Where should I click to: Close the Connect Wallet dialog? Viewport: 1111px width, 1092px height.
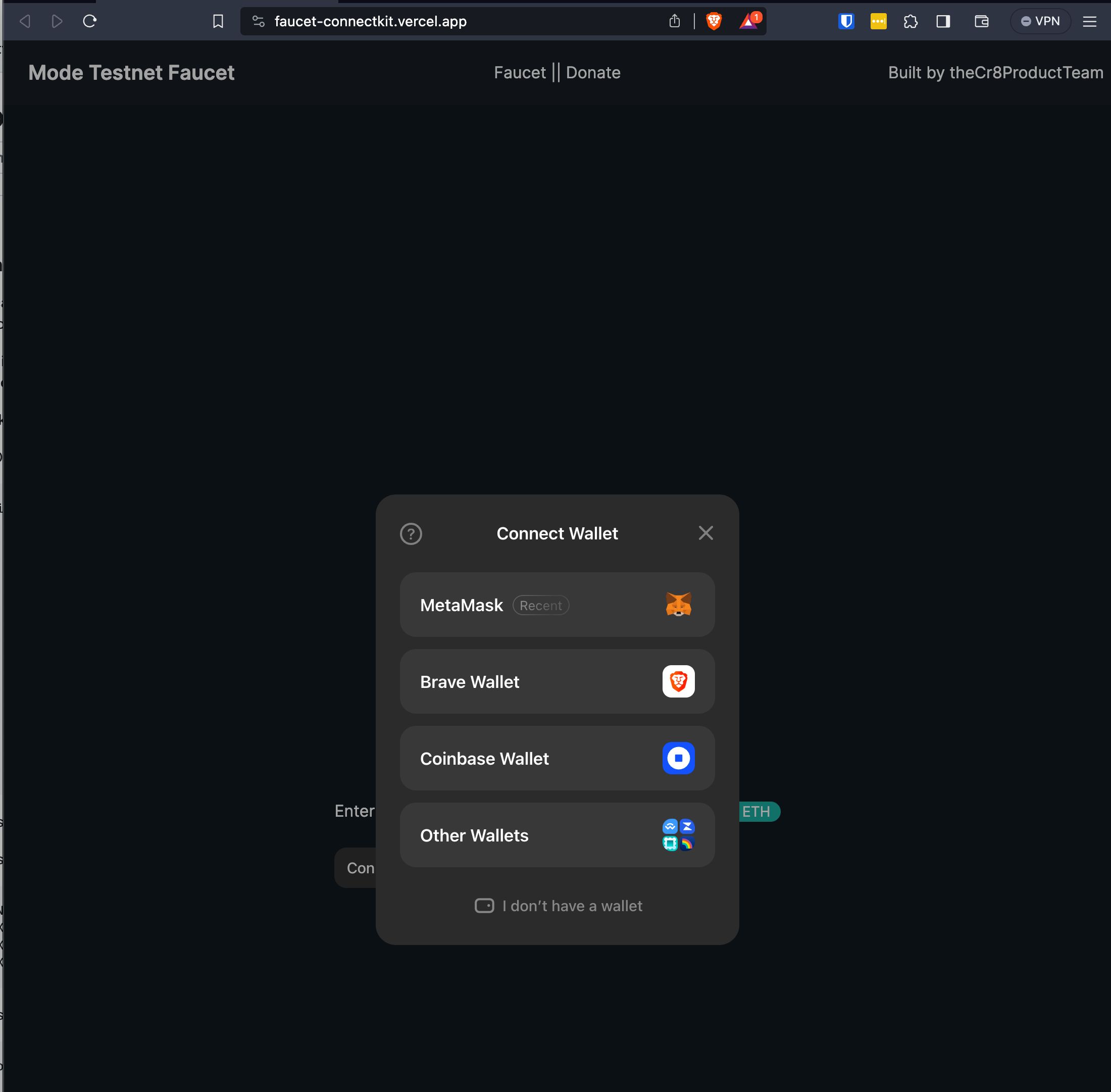705,533
